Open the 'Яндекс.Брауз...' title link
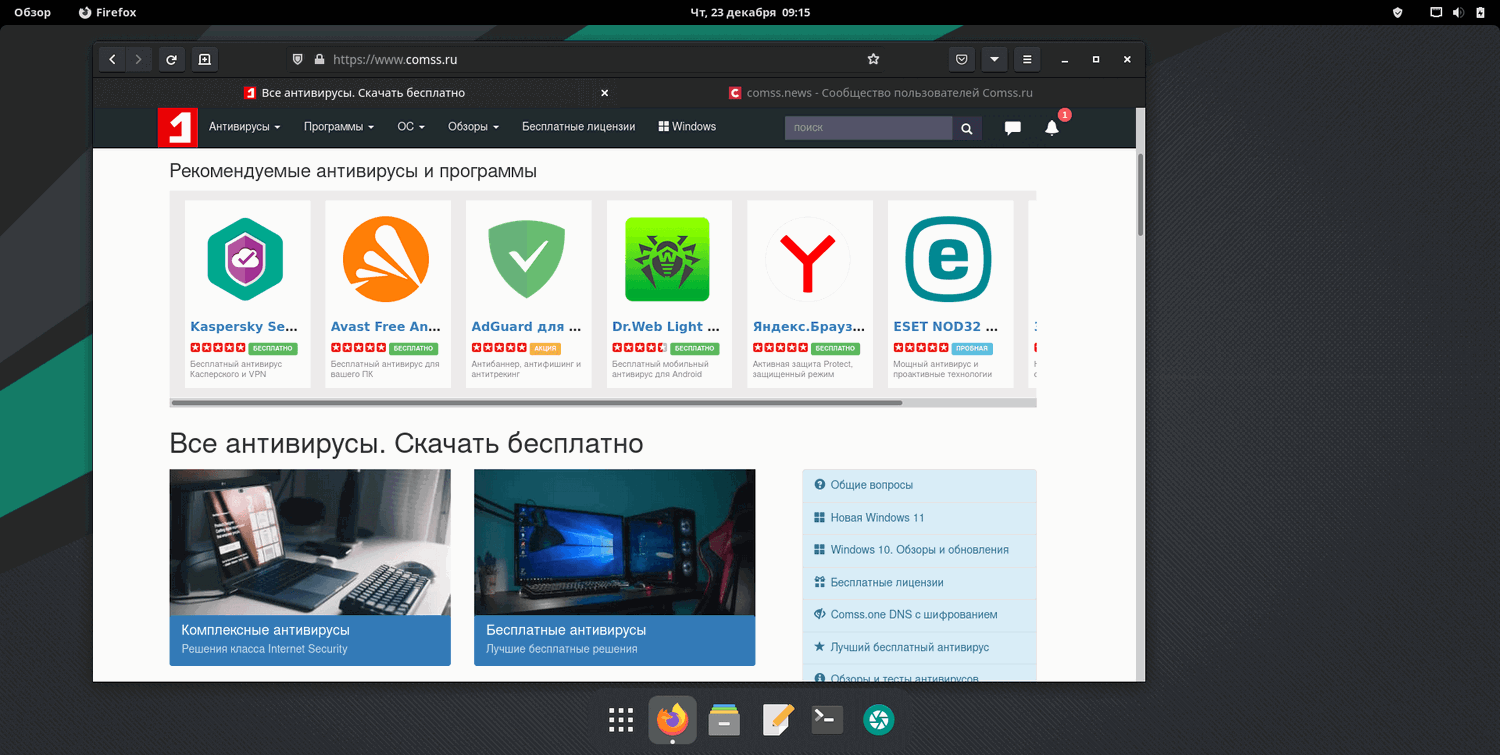The image size is (1500, 755). (x=807, y=327)
